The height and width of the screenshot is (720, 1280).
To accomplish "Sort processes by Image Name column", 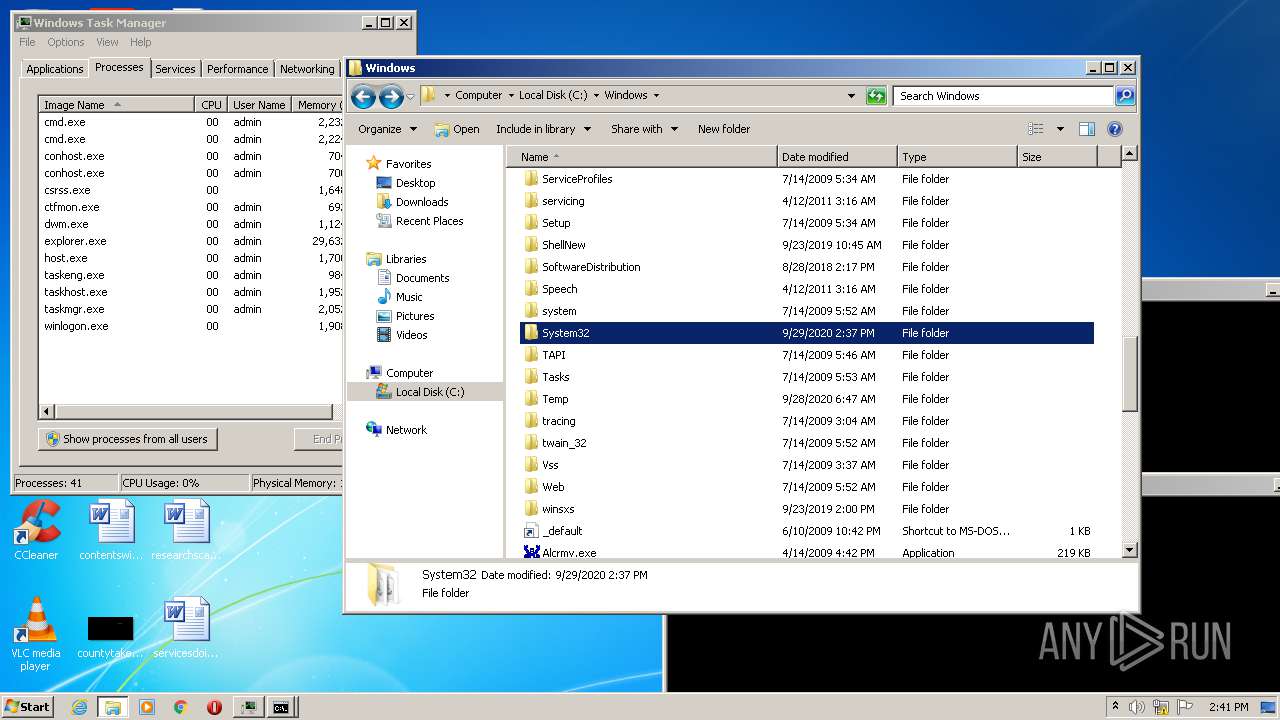I will 116,105.
